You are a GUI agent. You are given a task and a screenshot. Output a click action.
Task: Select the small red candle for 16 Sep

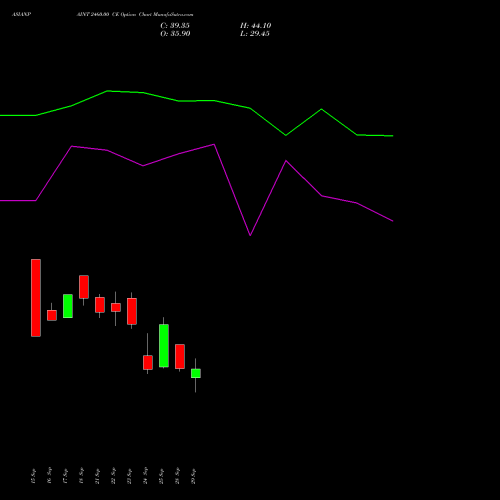tap(52, 315)
